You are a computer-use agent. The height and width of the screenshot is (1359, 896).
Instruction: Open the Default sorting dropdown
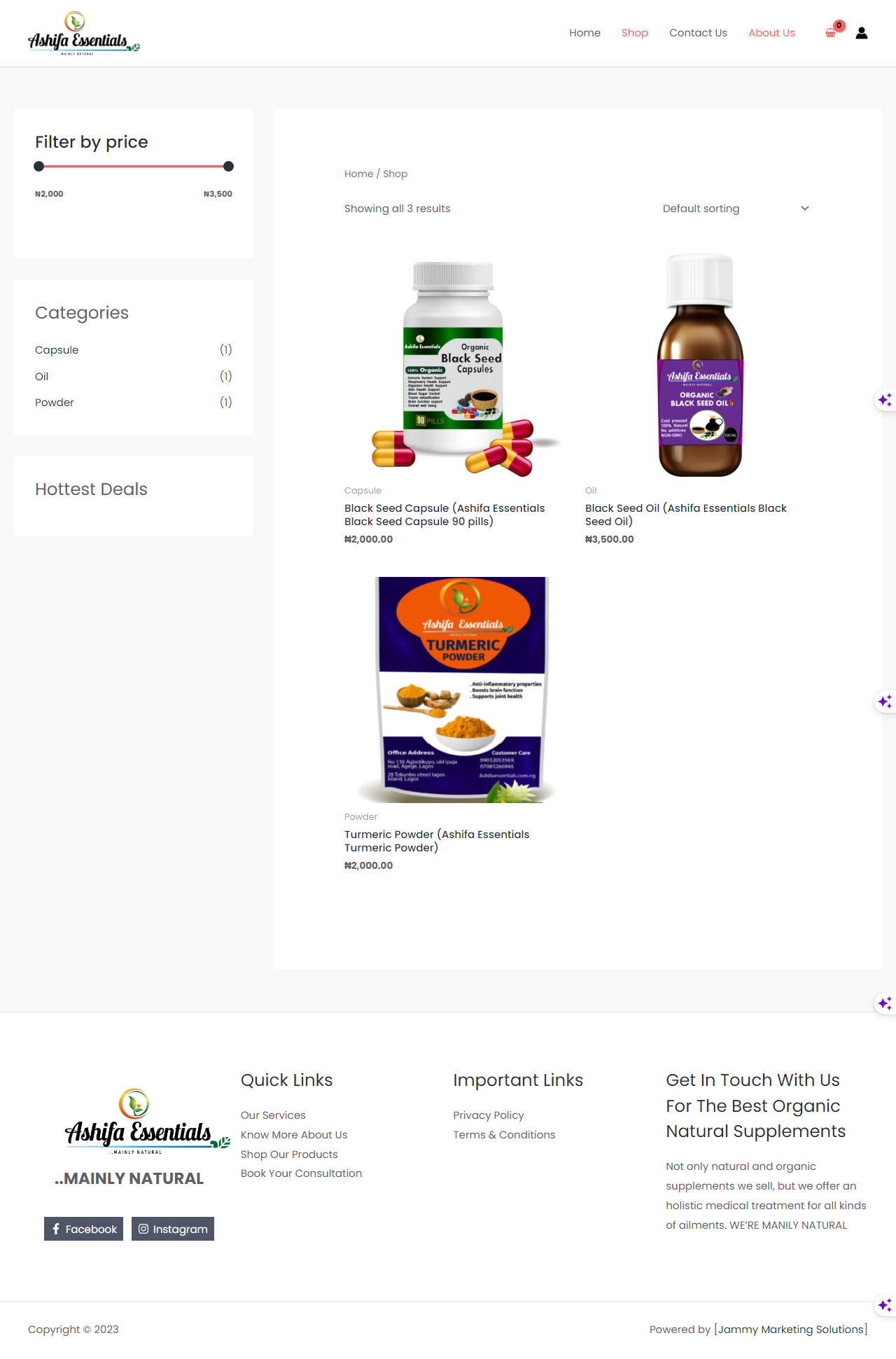736,209
